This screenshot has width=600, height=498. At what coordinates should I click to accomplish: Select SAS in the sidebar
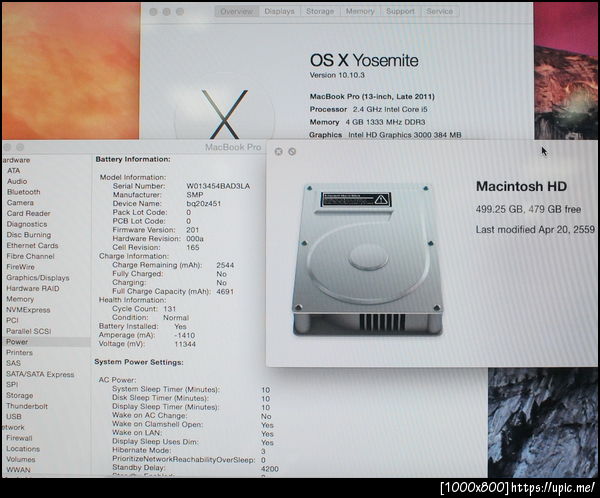tap(13, 363)
